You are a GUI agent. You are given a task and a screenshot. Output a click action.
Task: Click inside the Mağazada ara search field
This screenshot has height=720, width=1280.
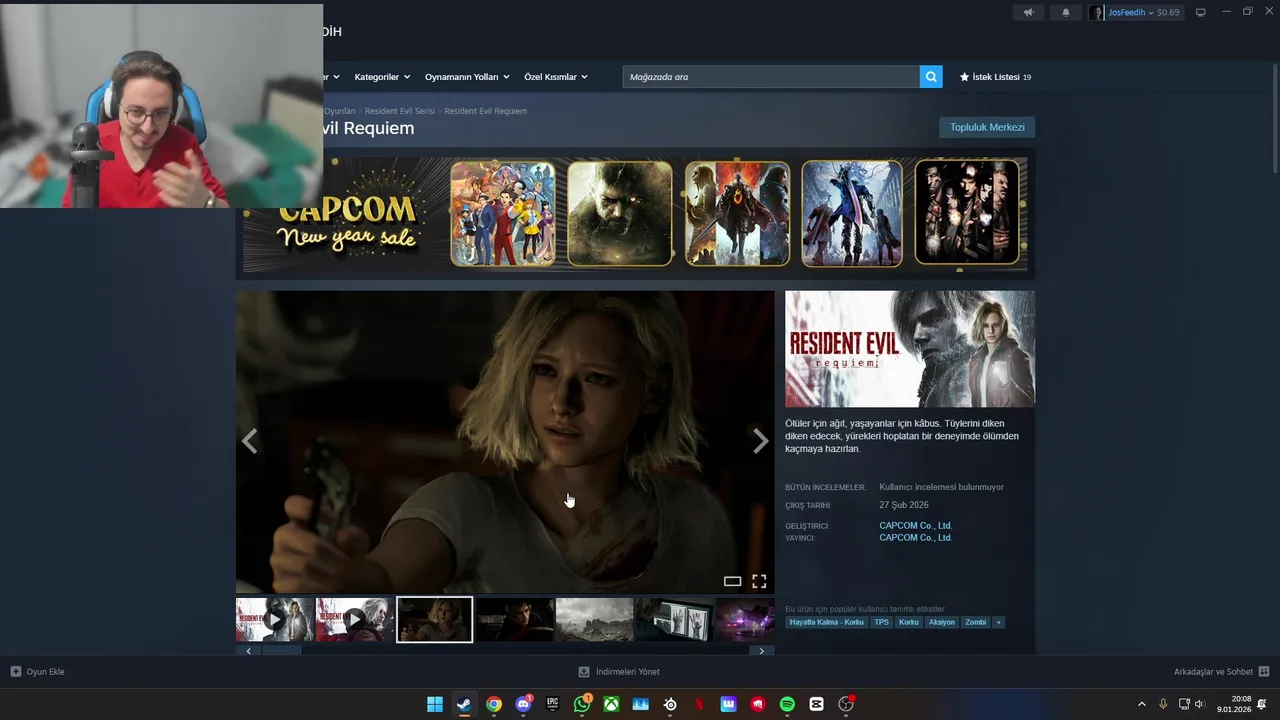click(x=771, y=77)
